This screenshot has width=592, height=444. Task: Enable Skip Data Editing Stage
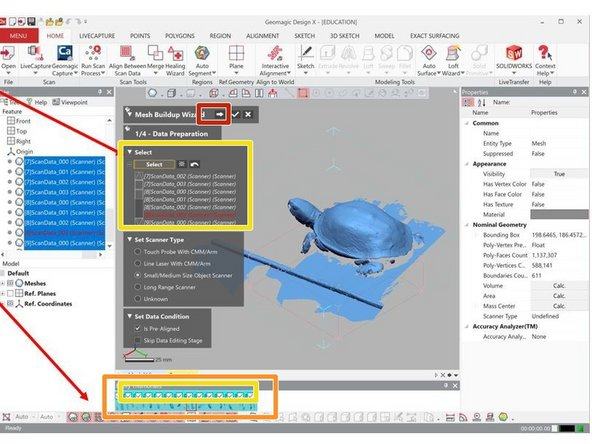138,340
